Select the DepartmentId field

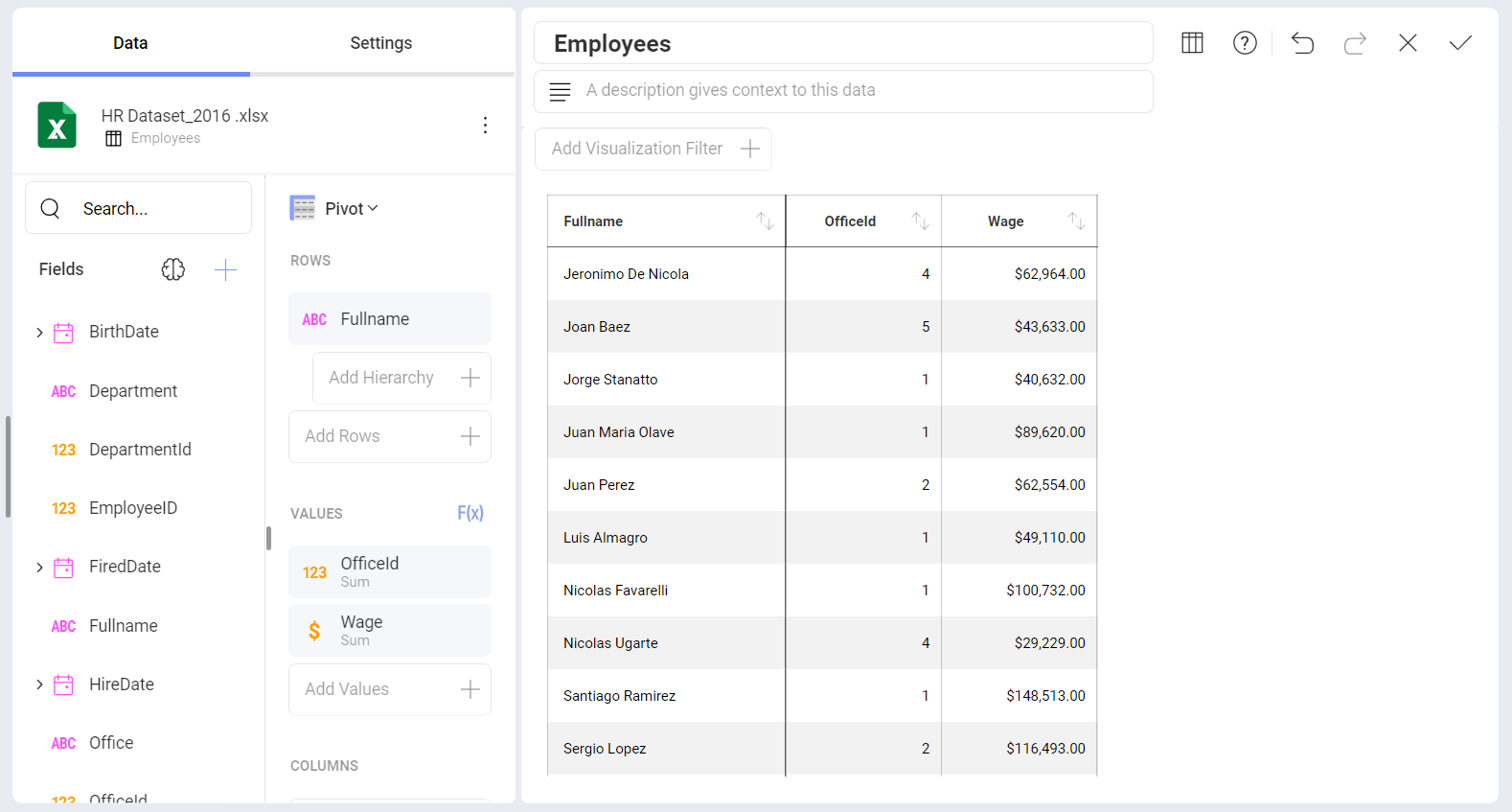click(x=140, y=450)
